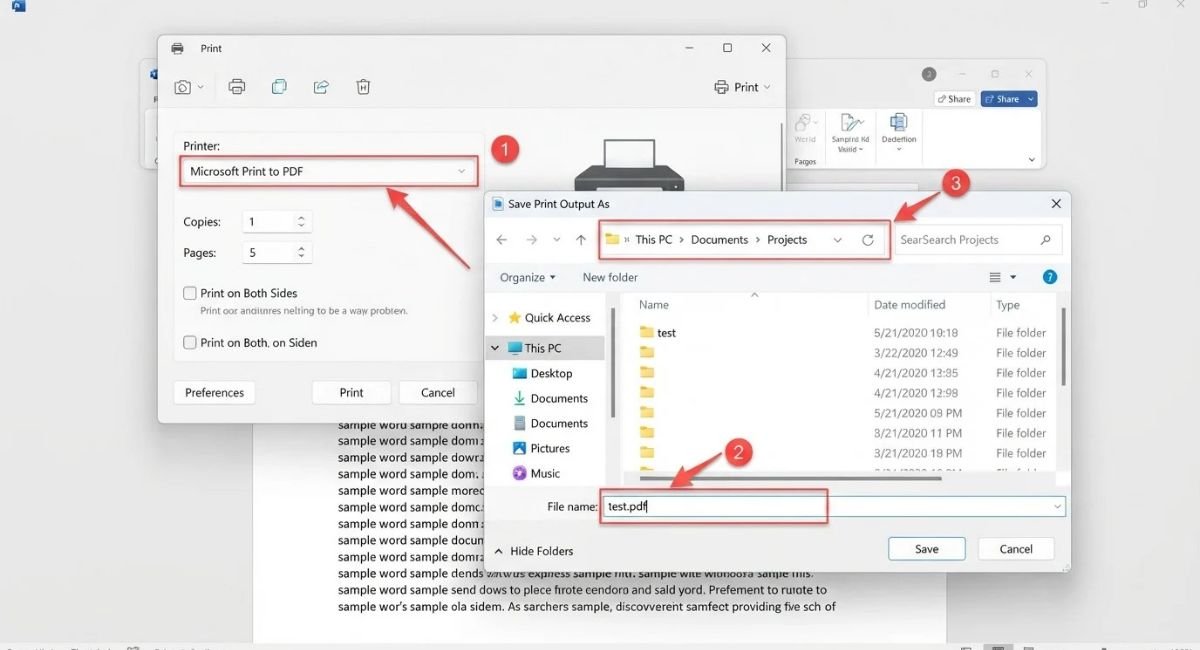Viewport: 1200px width, 650px height.
Task: Click Cancel in Save Print Output As
Action: [x=1016, y=549]
